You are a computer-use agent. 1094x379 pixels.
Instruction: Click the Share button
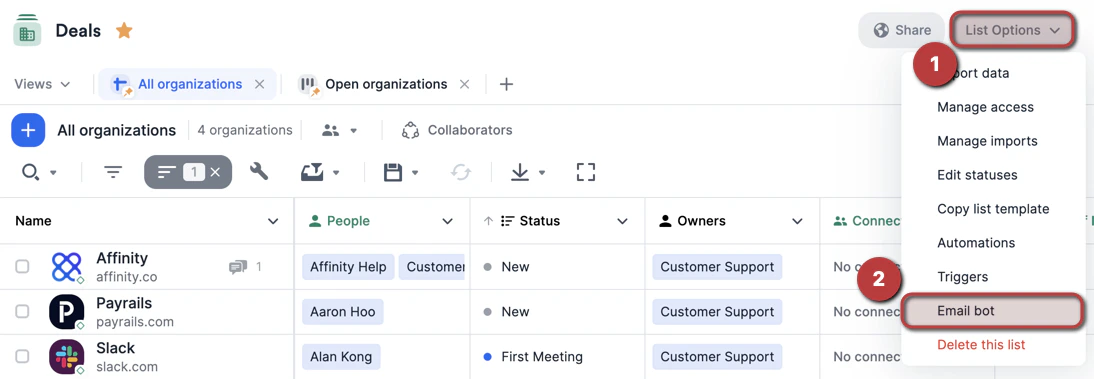pos(901,30)
